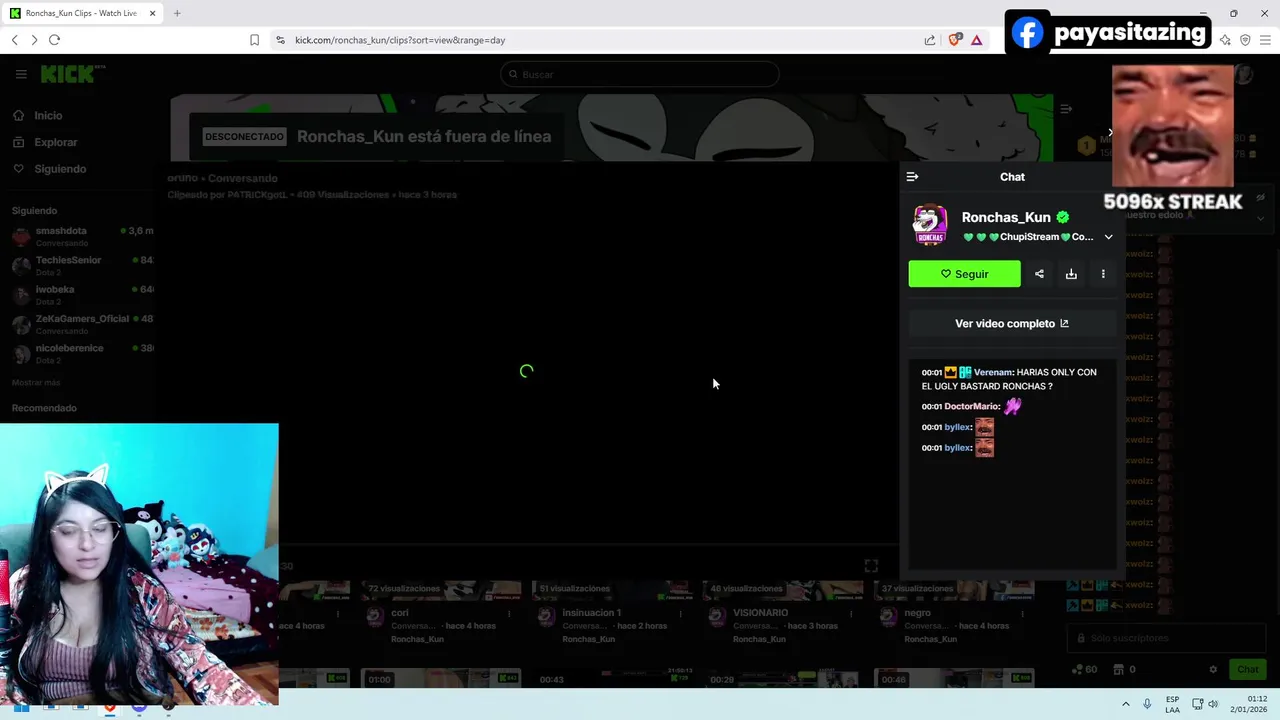Open the browser main menu
The image size is (1280, 720).
[1265, 40]
